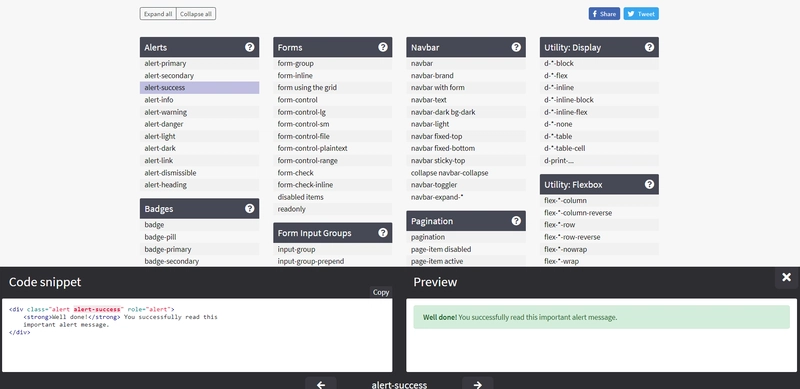Collapse the Utility: Flexbox section header
The width and height of the screenshot is (800, 389).
(x=599, y=184)
